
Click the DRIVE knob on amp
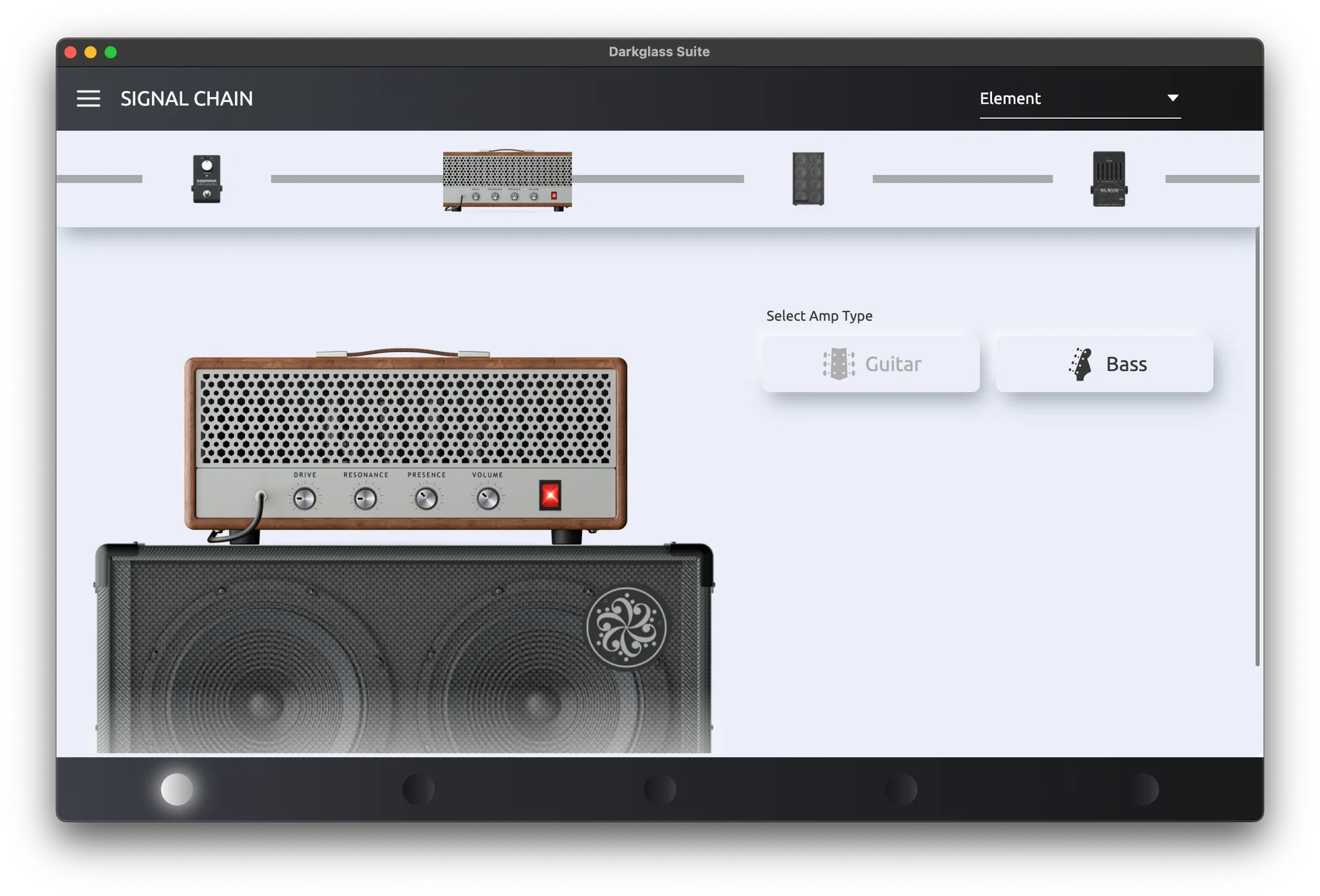304,499
